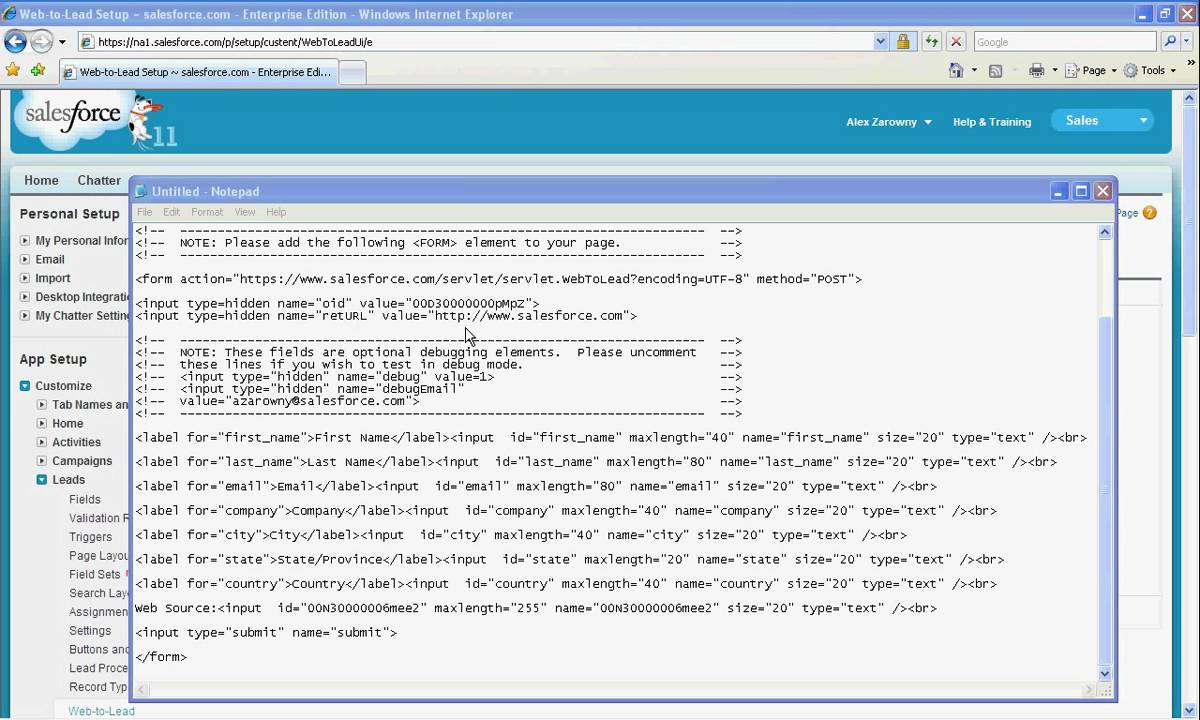This screenshot has height=720, width=1200.
Task: Expand the Import setup item
Action: (x=25, y=278)
